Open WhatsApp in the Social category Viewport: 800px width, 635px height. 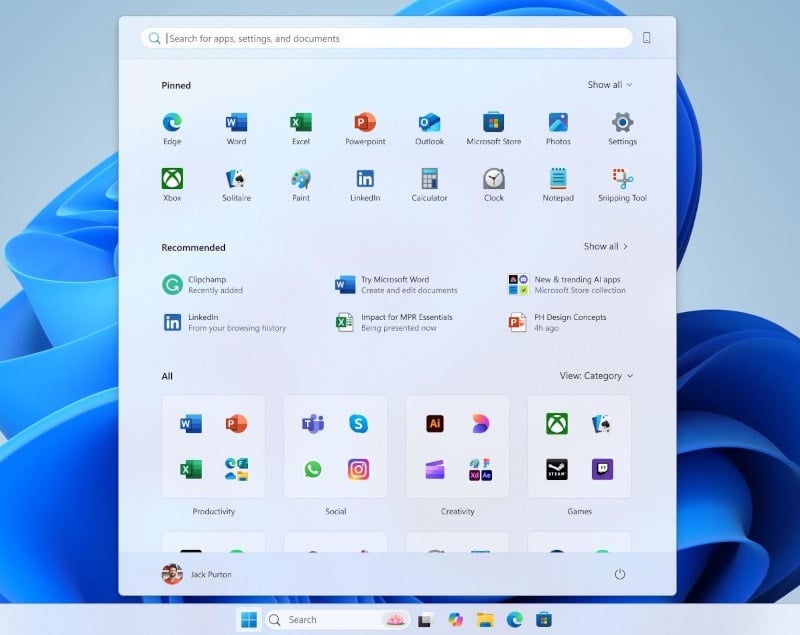(x=313, y=469)
